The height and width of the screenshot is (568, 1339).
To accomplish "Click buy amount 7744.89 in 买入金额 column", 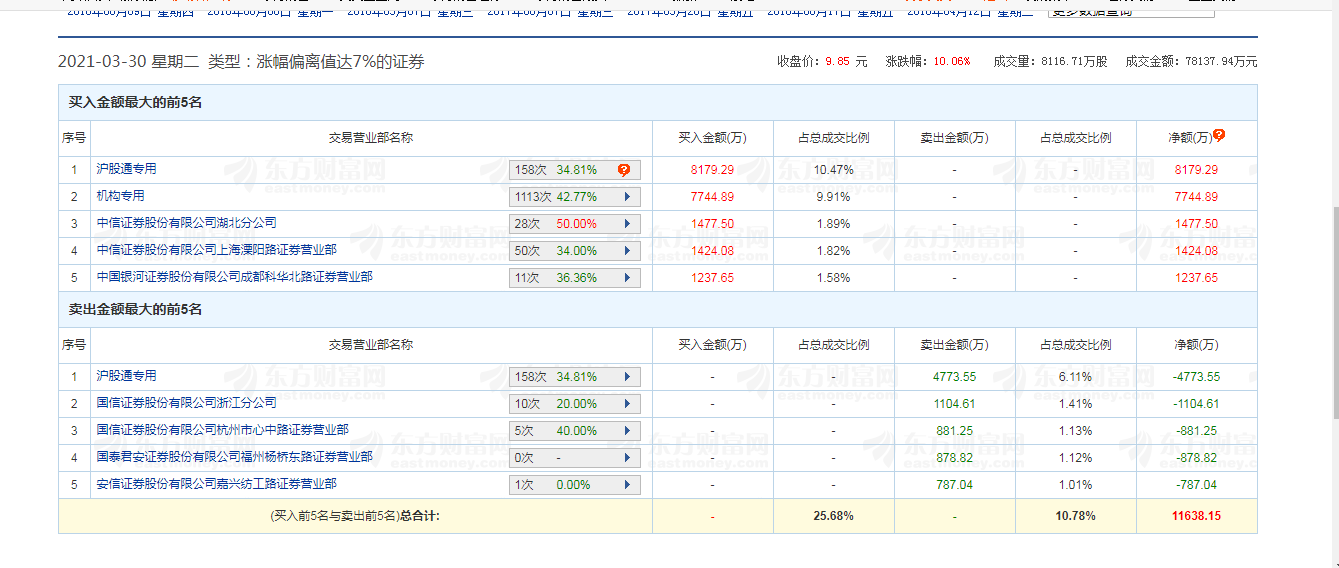I will (x=712, y=197).
